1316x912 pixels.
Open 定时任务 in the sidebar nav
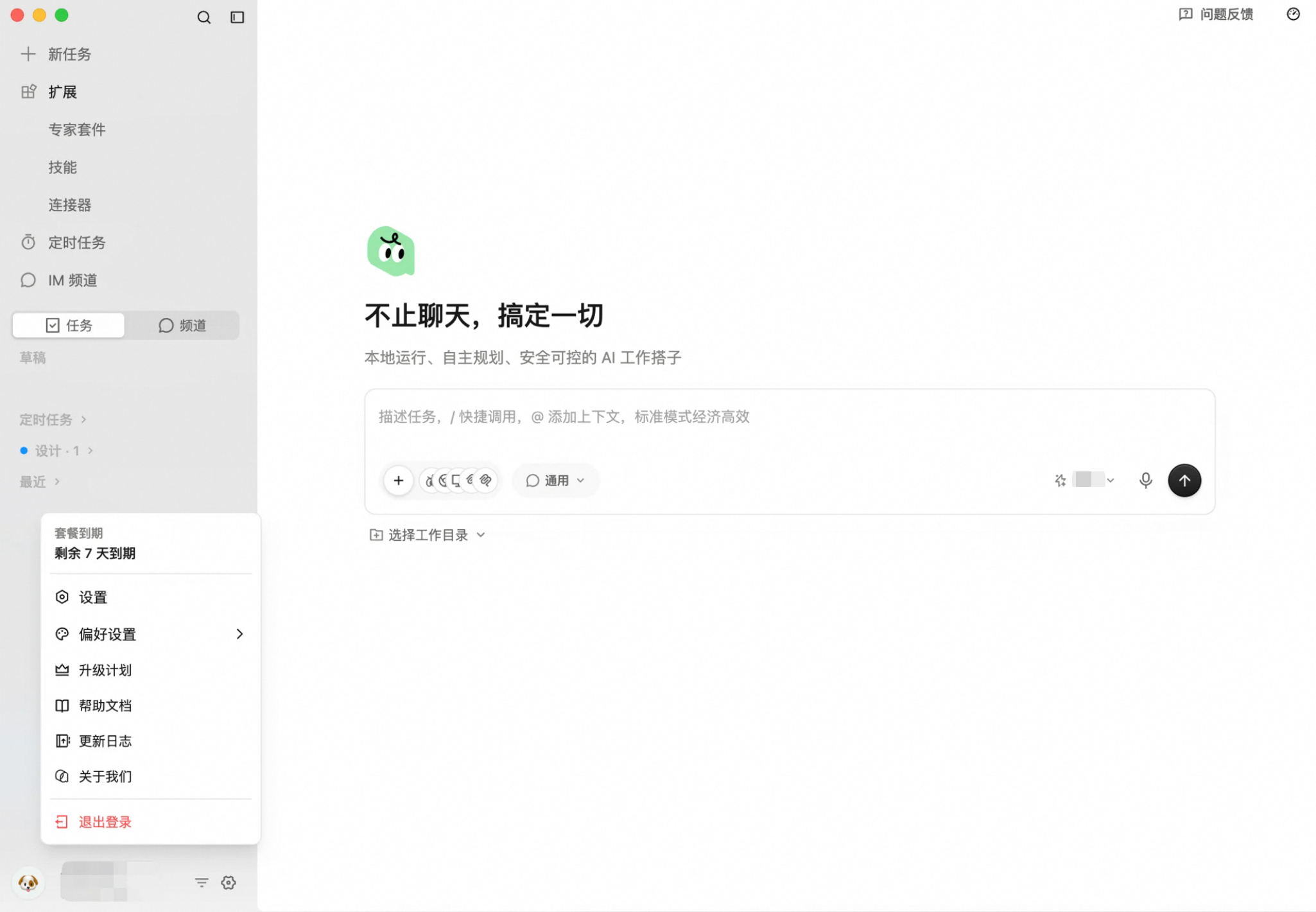pyautogui.click(x=77, y=242)
